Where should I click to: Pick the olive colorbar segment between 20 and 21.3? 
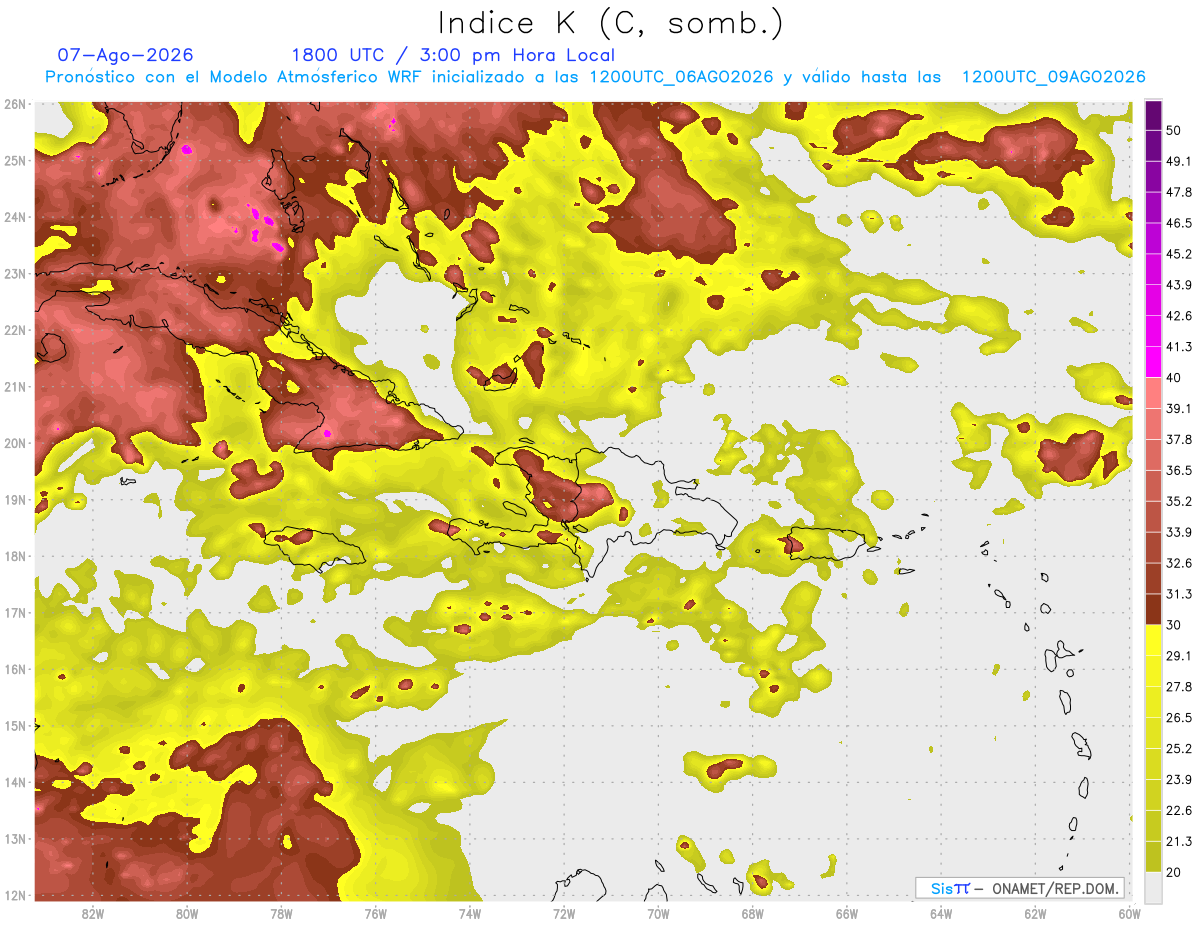[1153, 856]
